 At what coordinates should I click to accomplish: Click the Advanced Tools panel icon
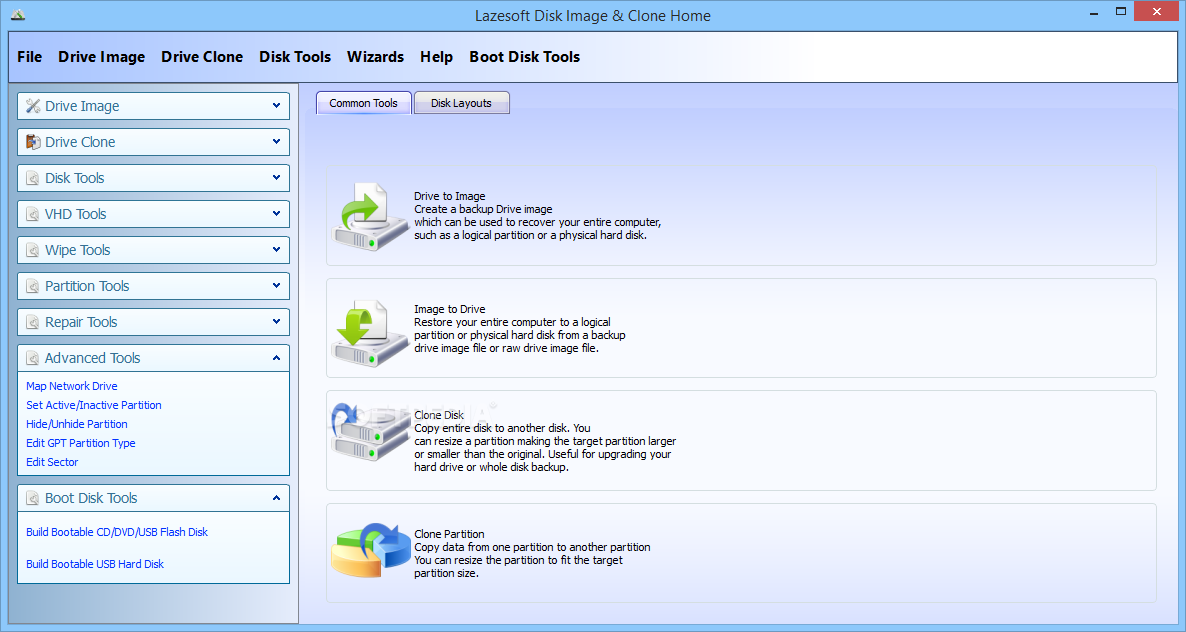[x=33, y=358]
